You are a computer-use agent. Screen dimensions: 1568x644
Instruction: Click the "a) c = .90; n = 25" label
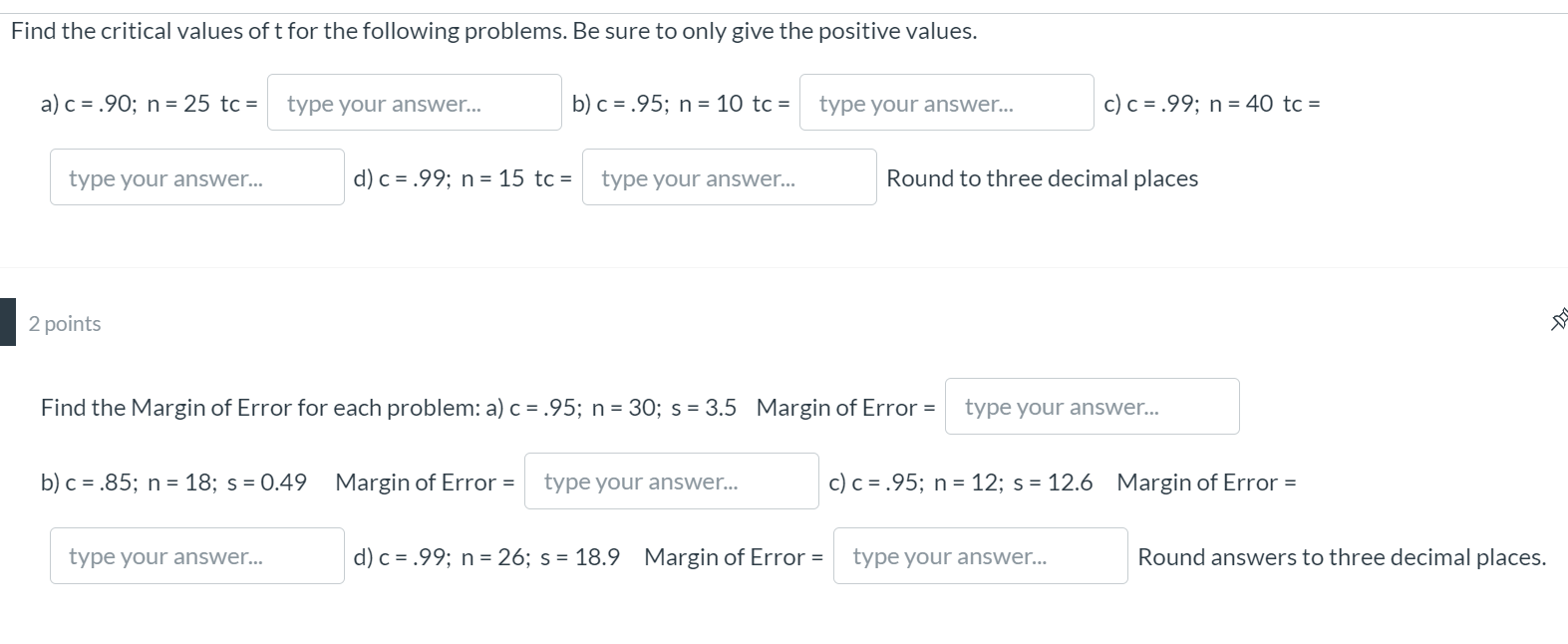pyautogui.click(x=126, y=104)
